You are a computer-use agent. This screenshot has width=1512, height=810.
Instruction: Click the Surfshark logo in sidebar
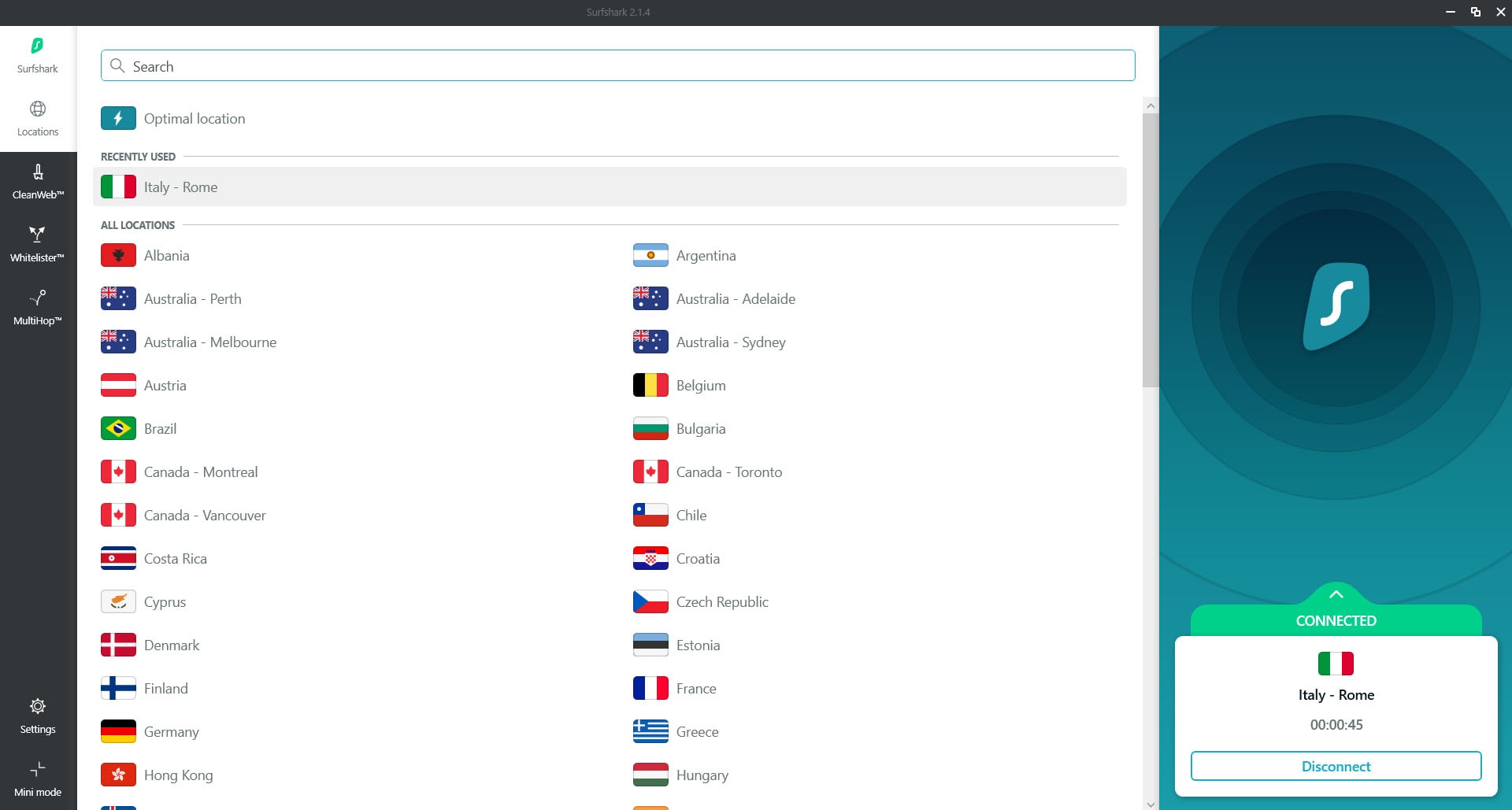pos(38,55)
